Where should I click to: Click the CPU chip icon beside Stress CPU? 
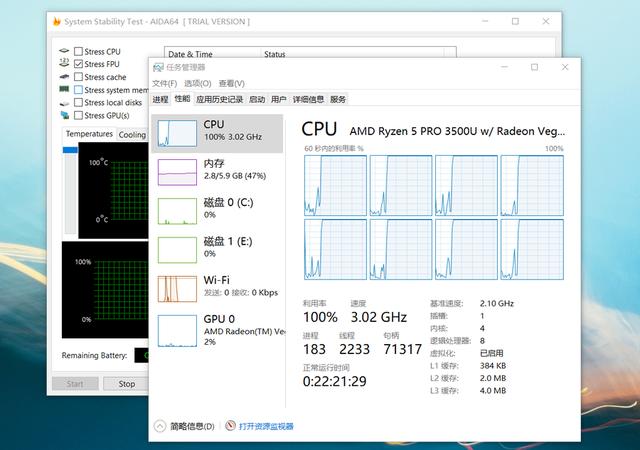tap(64, 51)
